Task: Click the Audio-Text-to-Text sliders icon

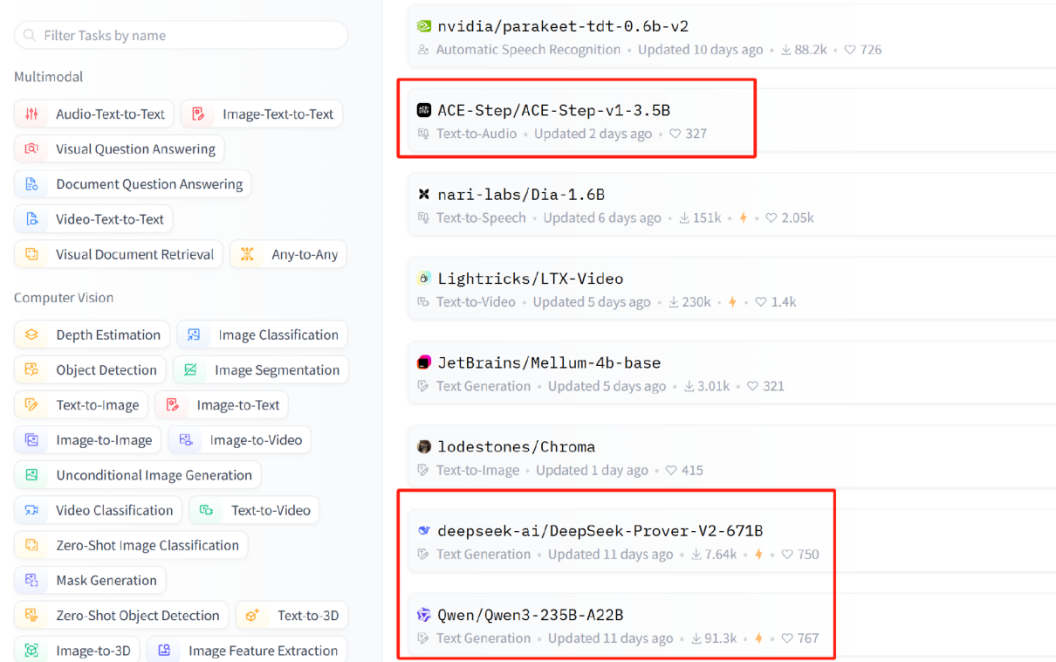Action: [x=32, y=114]
